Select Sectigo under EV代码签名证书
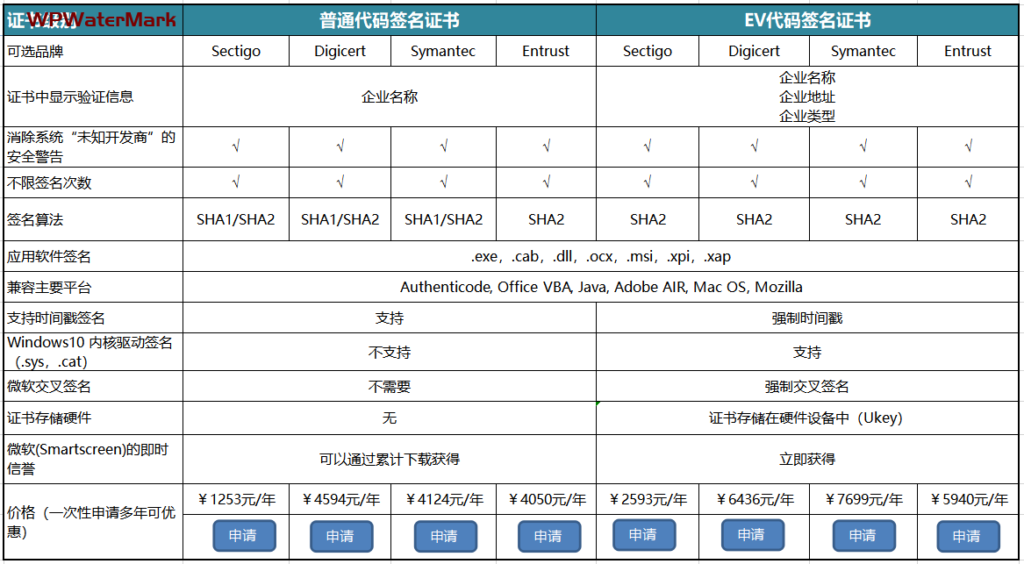The image size is (1024, 564). (648, 51)
